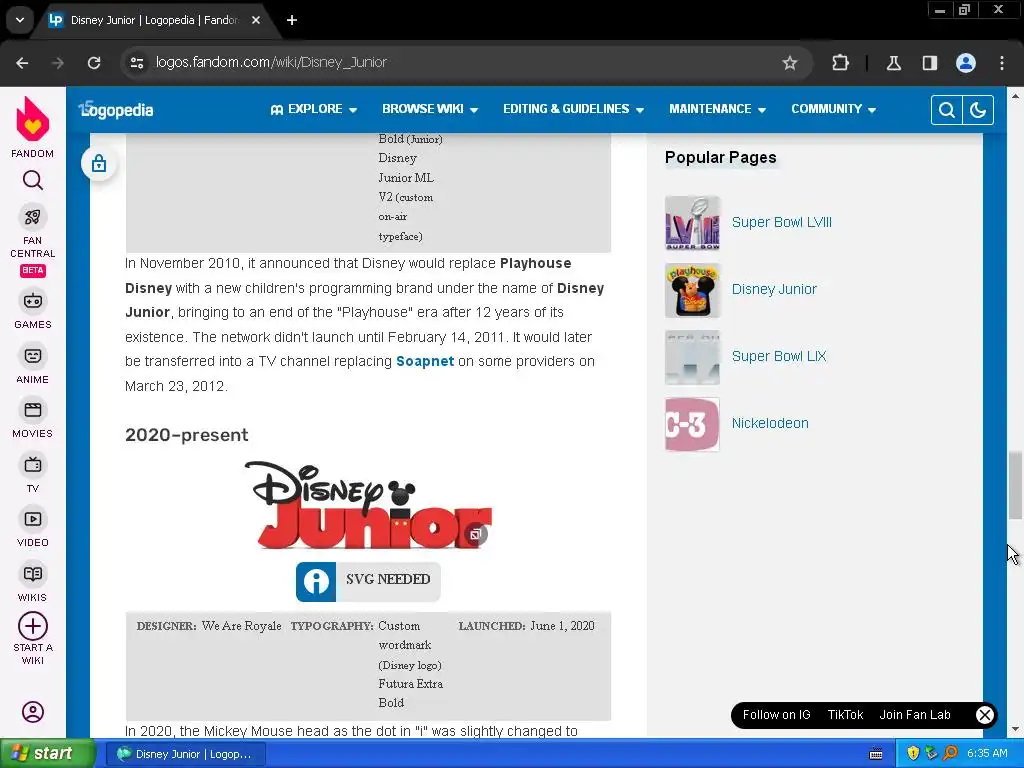Open Super Bowl LVIII popular page
The height and width of the screenshot is (768, 1024).
pos(782,222)
